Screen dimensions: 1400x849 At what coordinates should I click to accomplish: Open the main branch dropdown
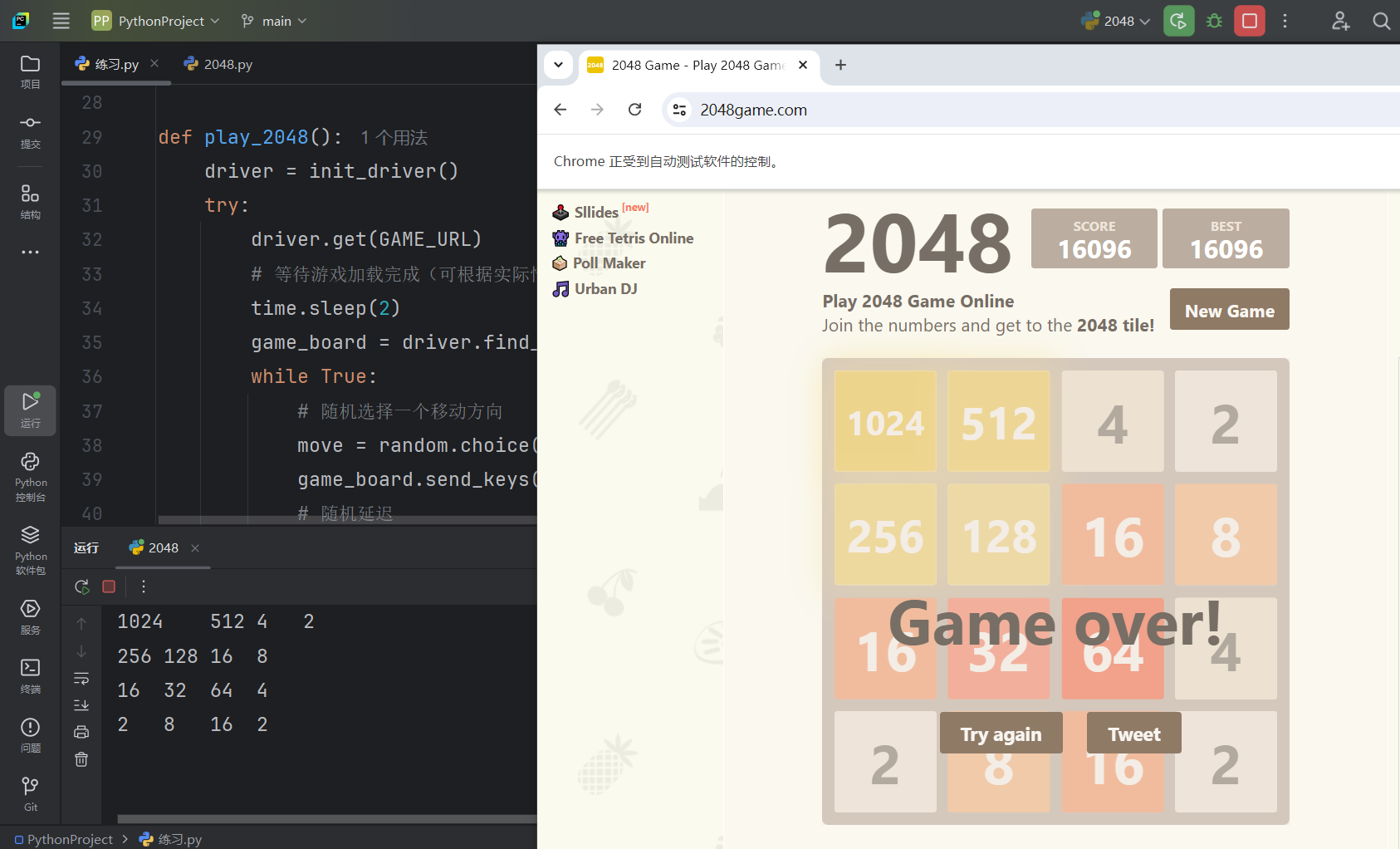(274, 21)
